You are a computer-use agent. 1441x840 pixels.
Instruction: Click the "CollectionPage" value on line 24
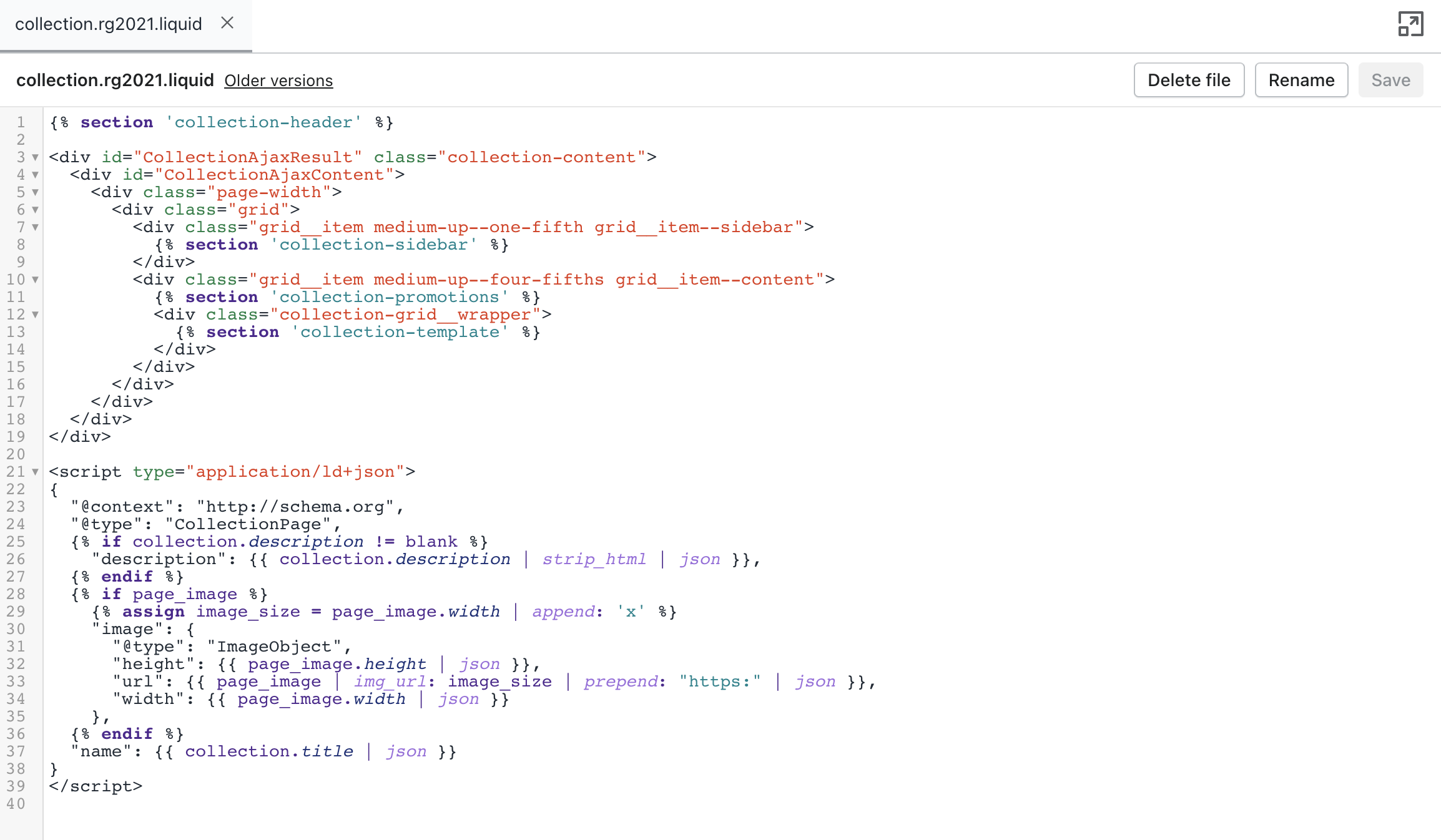pos(247,524)
